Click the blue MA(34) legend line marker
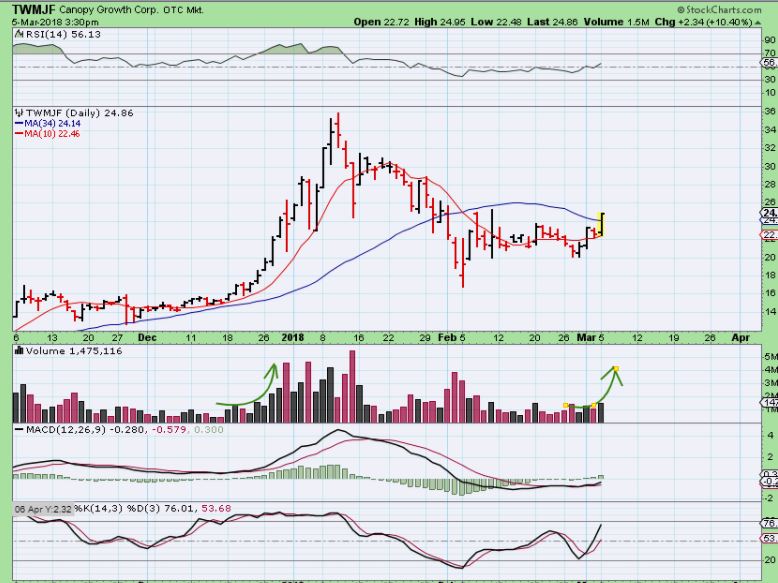 tap(19, 124)
